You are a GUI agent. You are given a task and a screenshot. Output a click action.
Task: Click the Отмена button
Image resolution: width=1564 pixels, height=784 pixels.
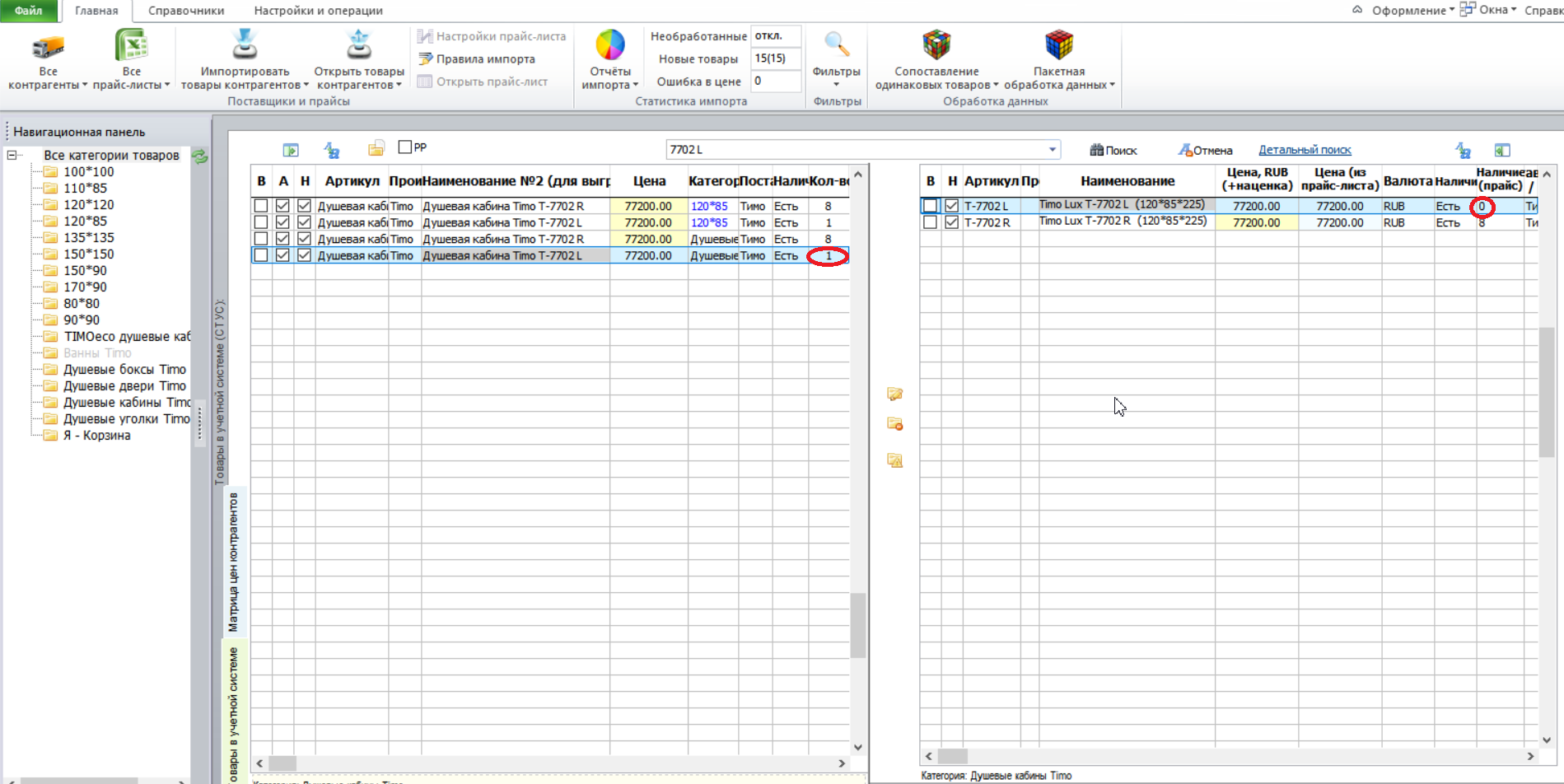[x=1206, y=150]
